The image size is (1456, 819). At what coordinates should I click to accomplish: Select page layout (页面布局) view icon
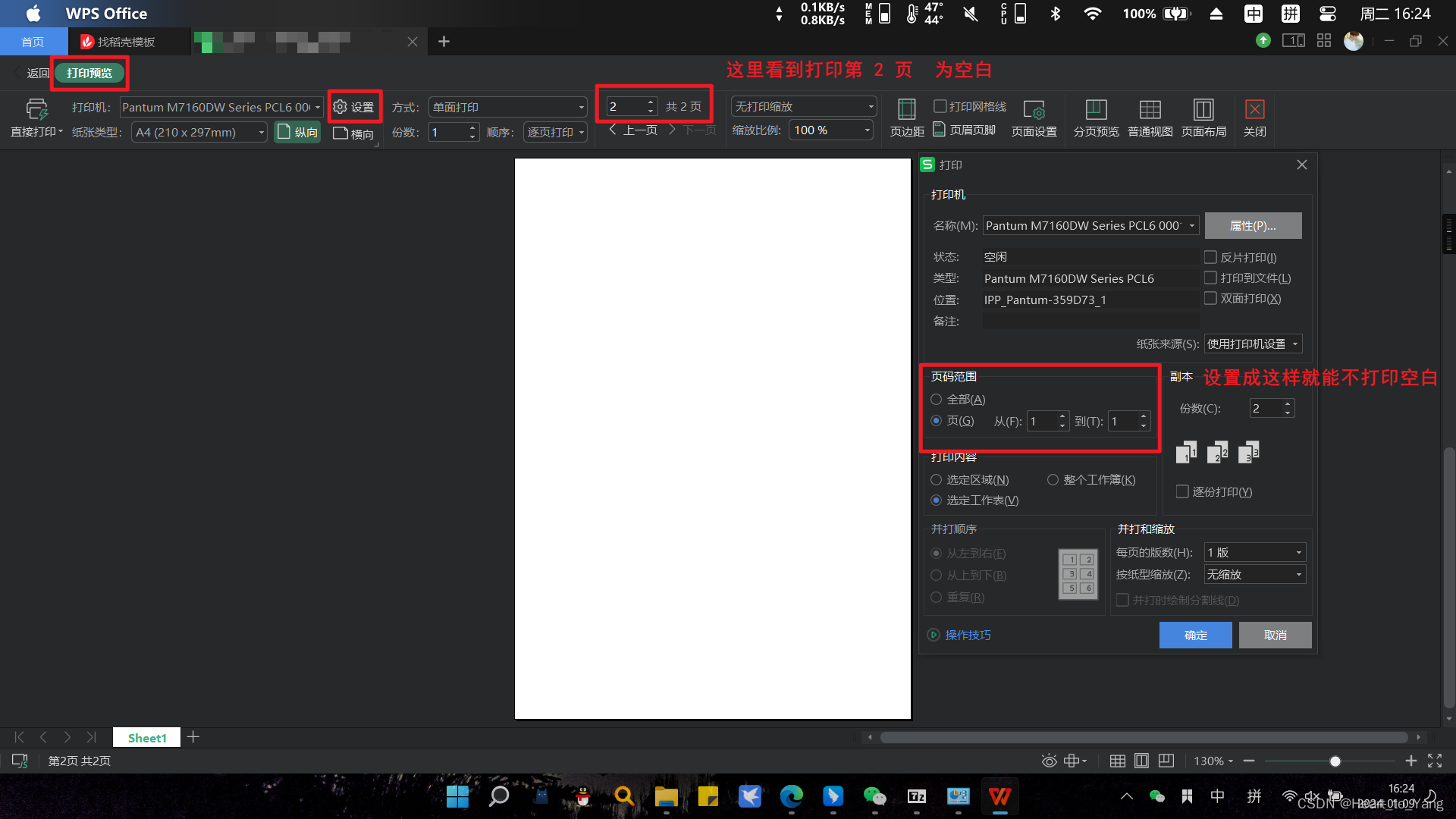tap(1203, 111)
